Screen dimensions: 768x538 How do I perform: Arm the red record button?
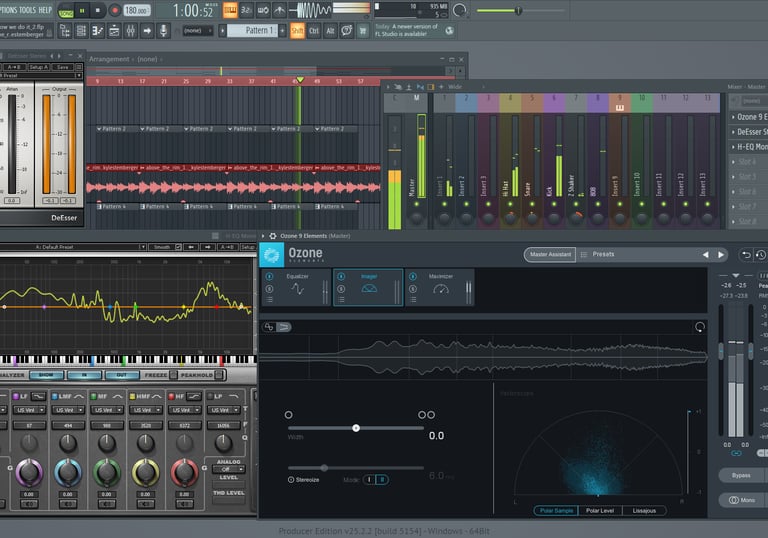(x=115, y=10)
